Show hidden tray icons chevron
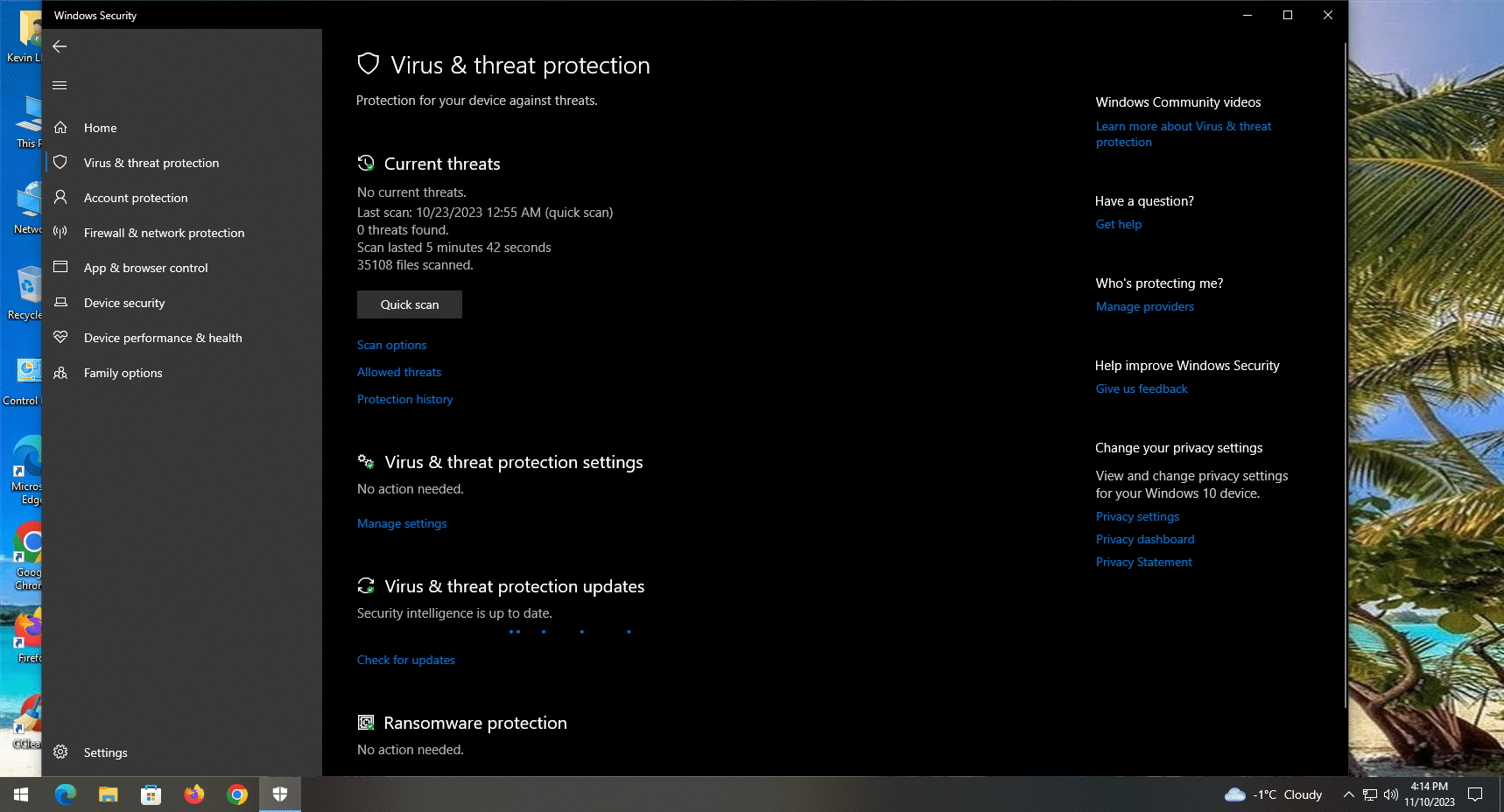This screenshot has height=812, width=1504. point(1348,794)
